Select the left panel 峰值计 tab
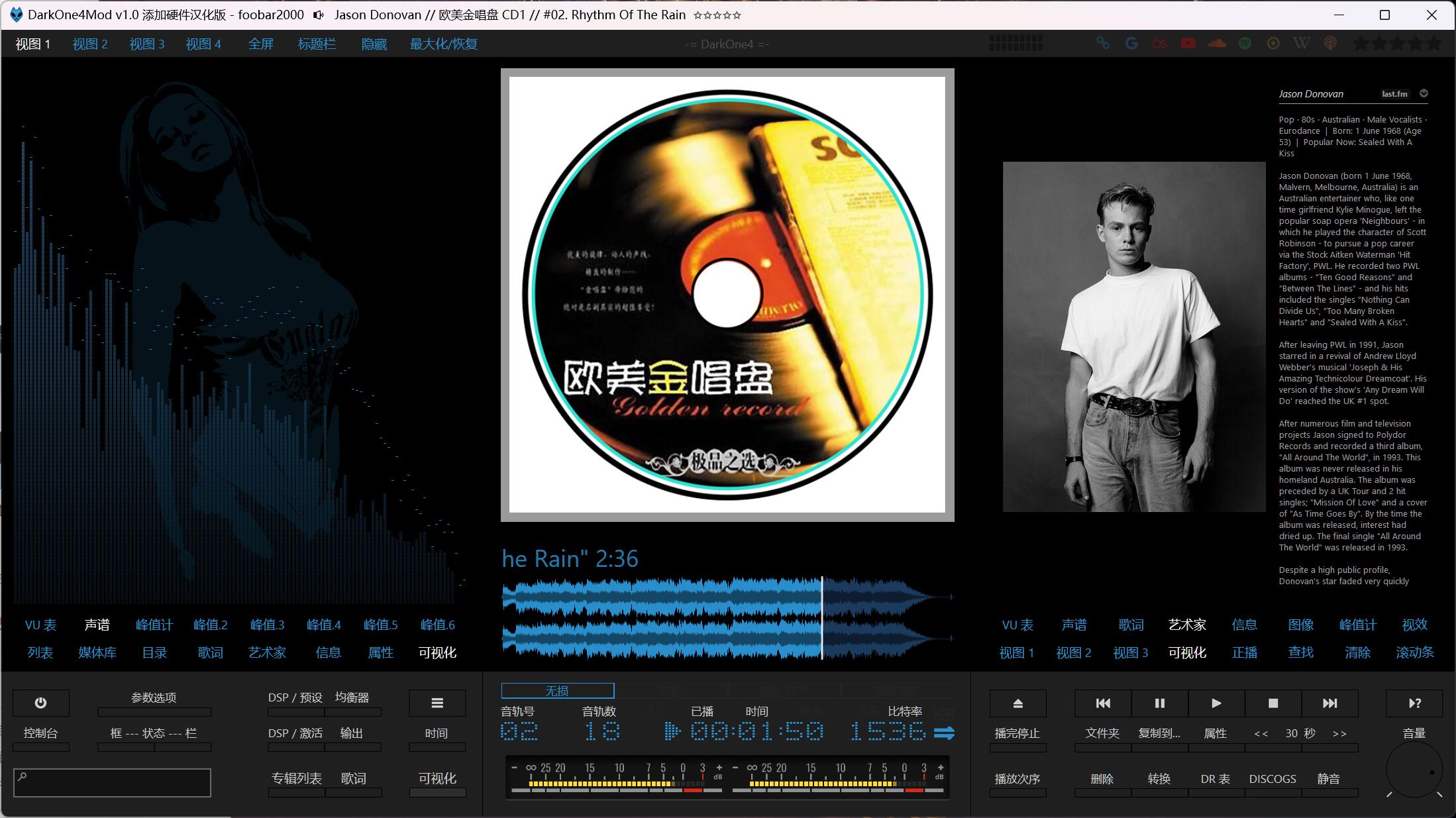Viewport: 1456px width, 818px height. tap(154, 625)
